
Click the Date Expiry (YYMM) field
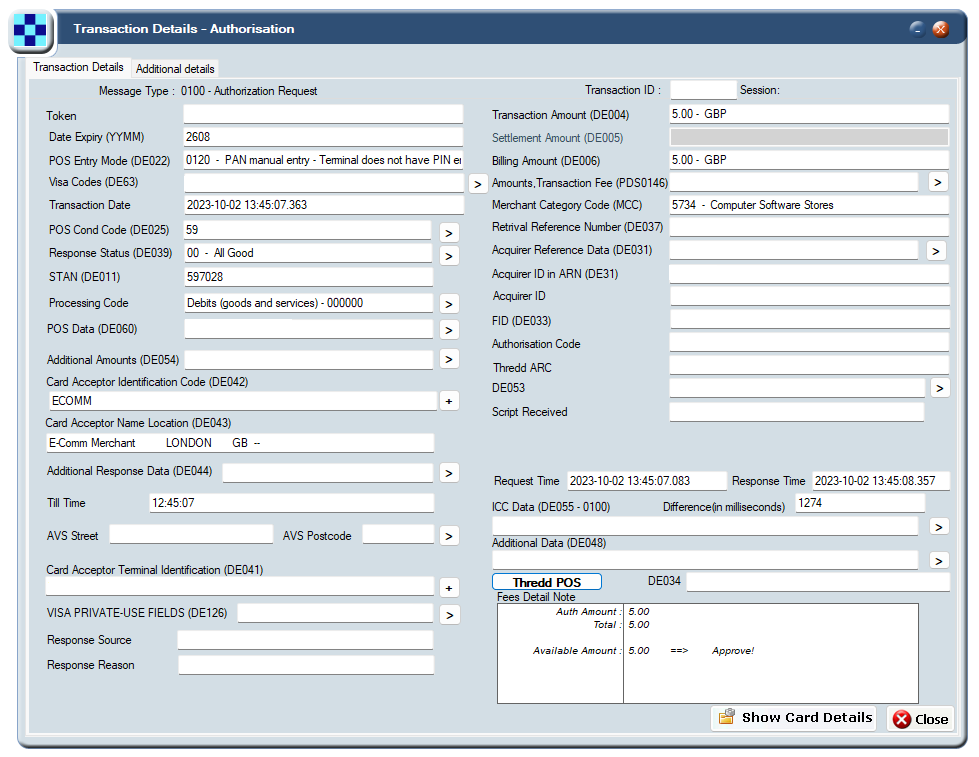pyautogui.click(x=323, y=137)
